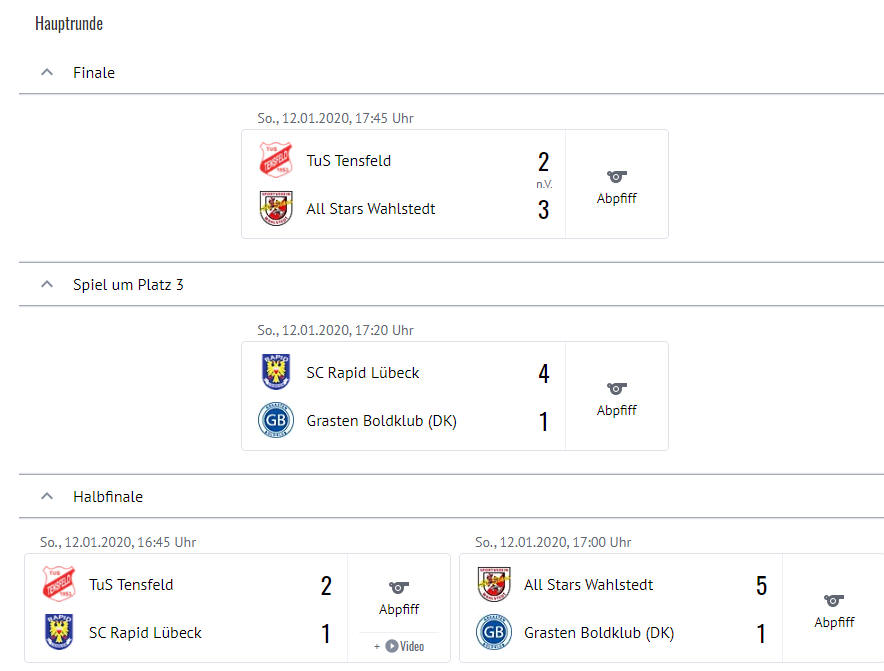Open Grasten Boldklub (DK) in third-place match
The height and width of the screenshot is (671, 884).
point(381,421)
